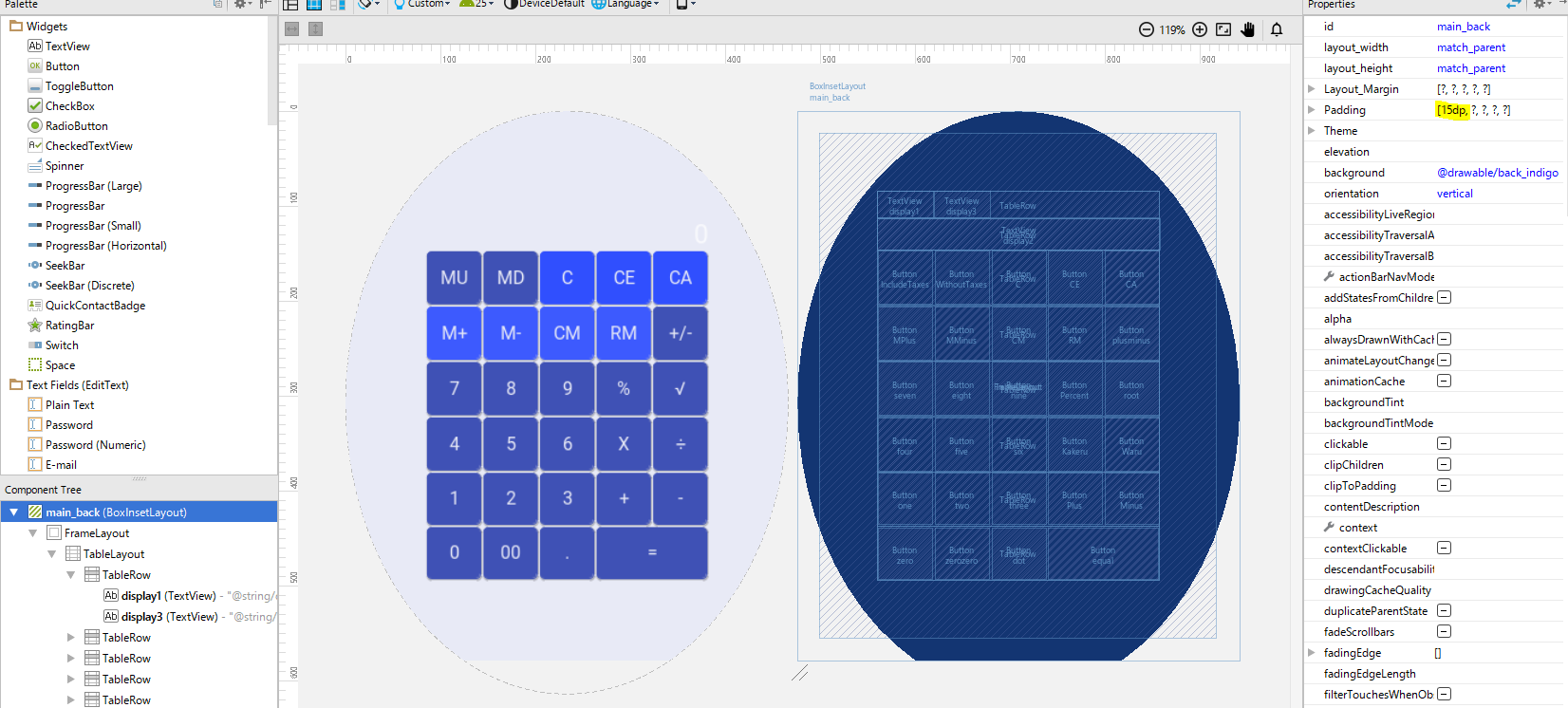Click the background property value field
Screen dimensions: 1568x708
pyautogui.click(x=1497, y=173)
